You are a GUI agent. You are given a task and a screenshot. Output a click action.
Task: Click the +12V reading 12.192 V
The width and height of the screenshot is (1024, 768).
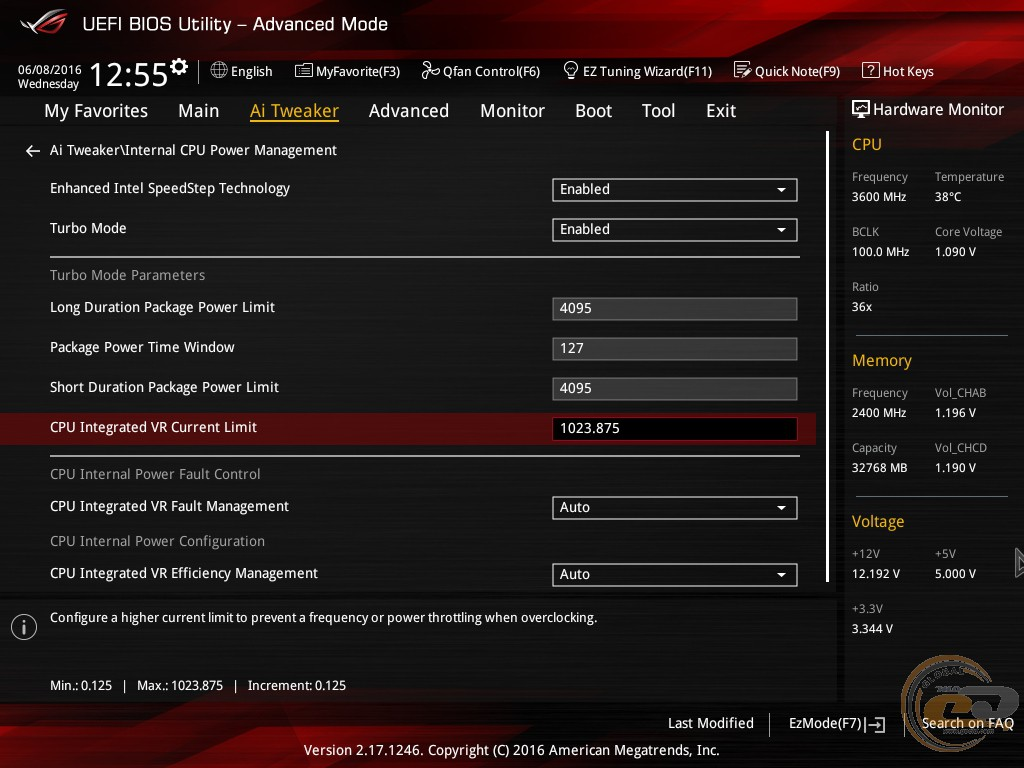coord(876,574)
